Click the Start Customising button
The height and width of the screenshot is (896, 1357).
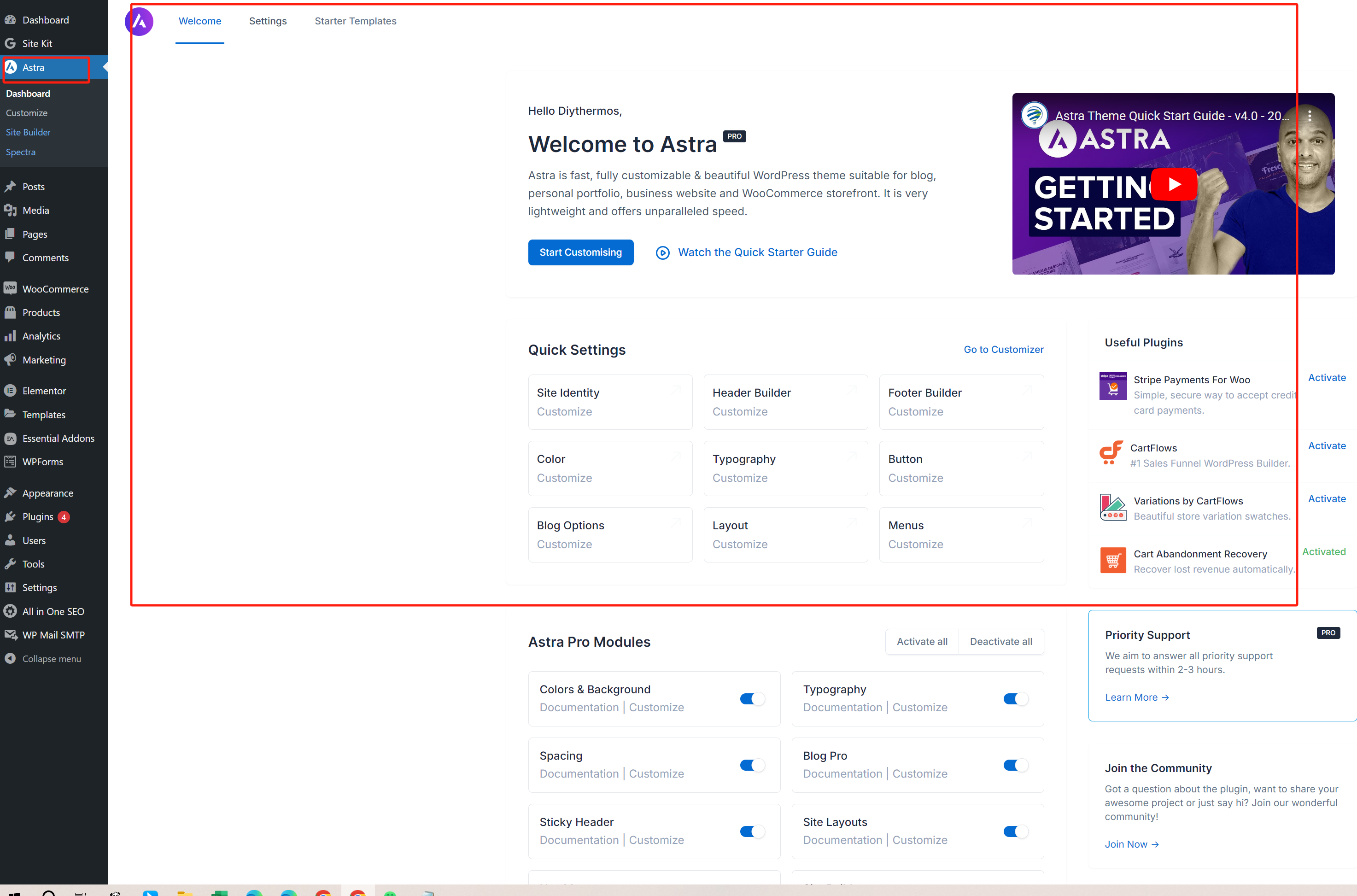(580, 252)
